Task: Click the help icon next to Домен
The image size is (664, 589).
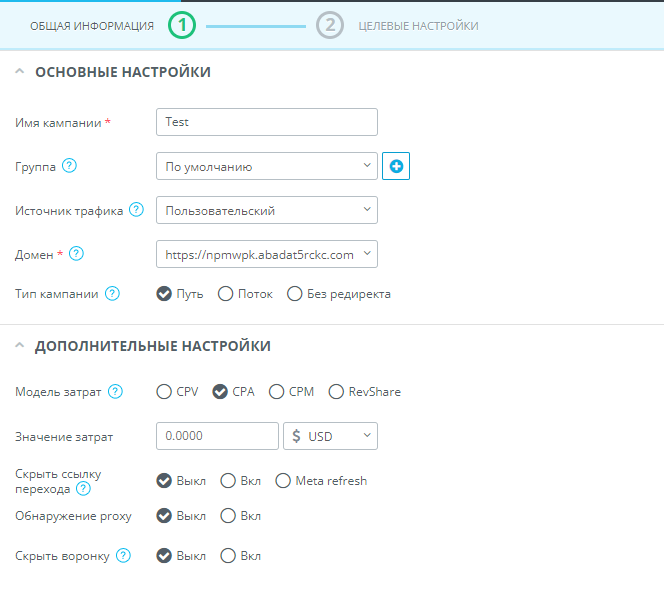Action: coord(76,254)
